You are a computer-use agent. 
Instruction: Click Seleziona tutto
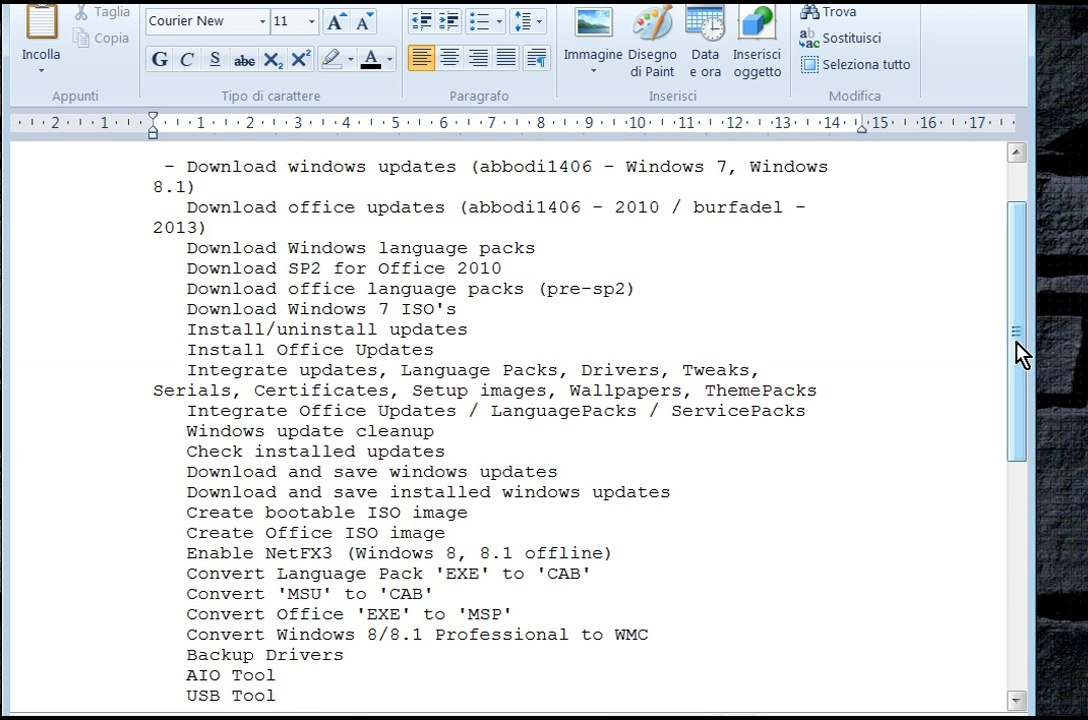coord(855,65)
